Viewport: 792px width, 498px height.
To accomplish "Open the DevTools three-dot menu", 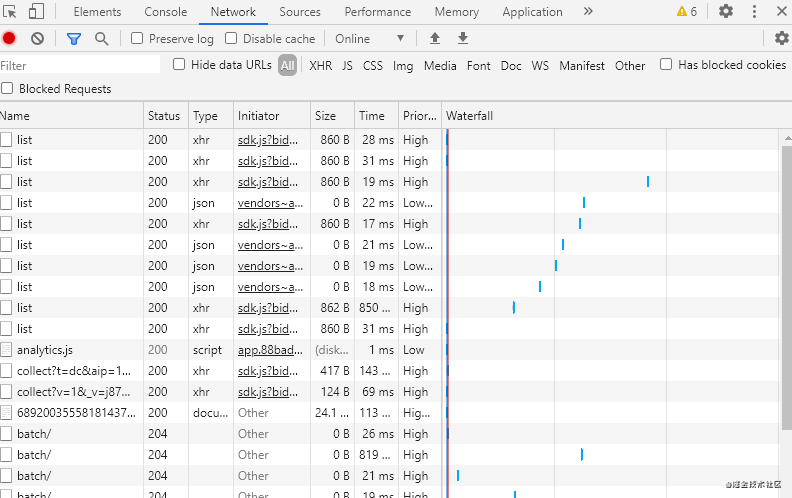I will (x=754, y=11).
